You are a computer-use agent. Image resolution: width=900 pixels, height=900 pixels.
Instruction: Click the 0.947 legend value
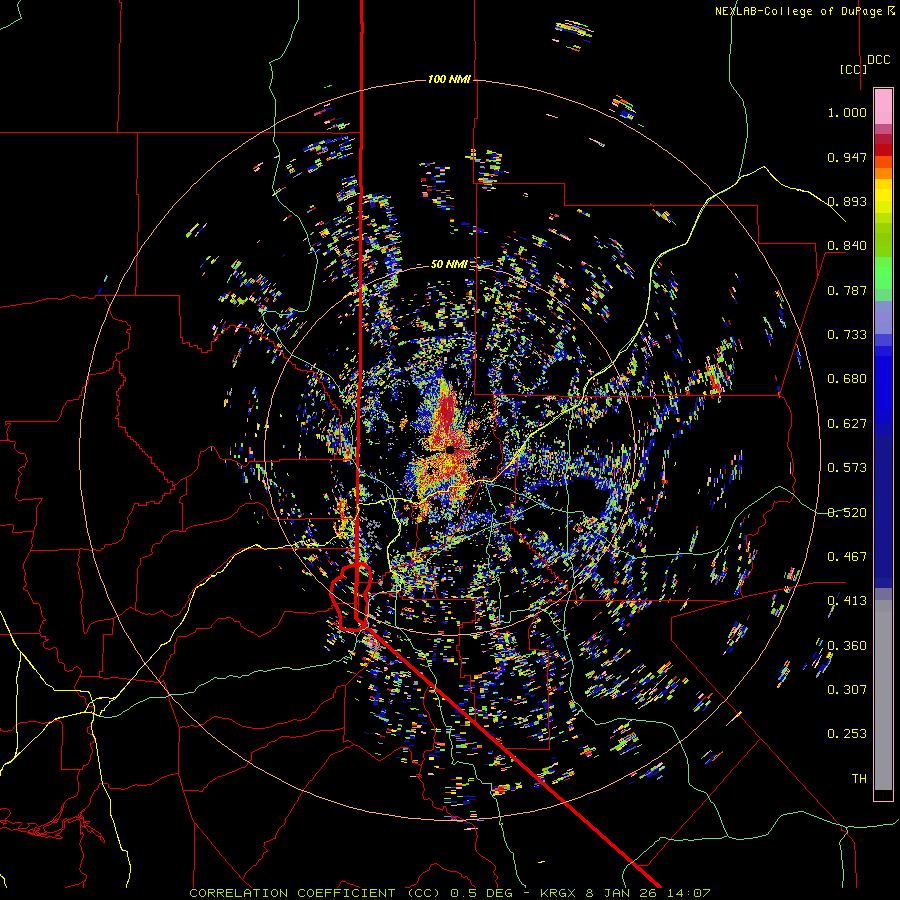pos(847,157)
